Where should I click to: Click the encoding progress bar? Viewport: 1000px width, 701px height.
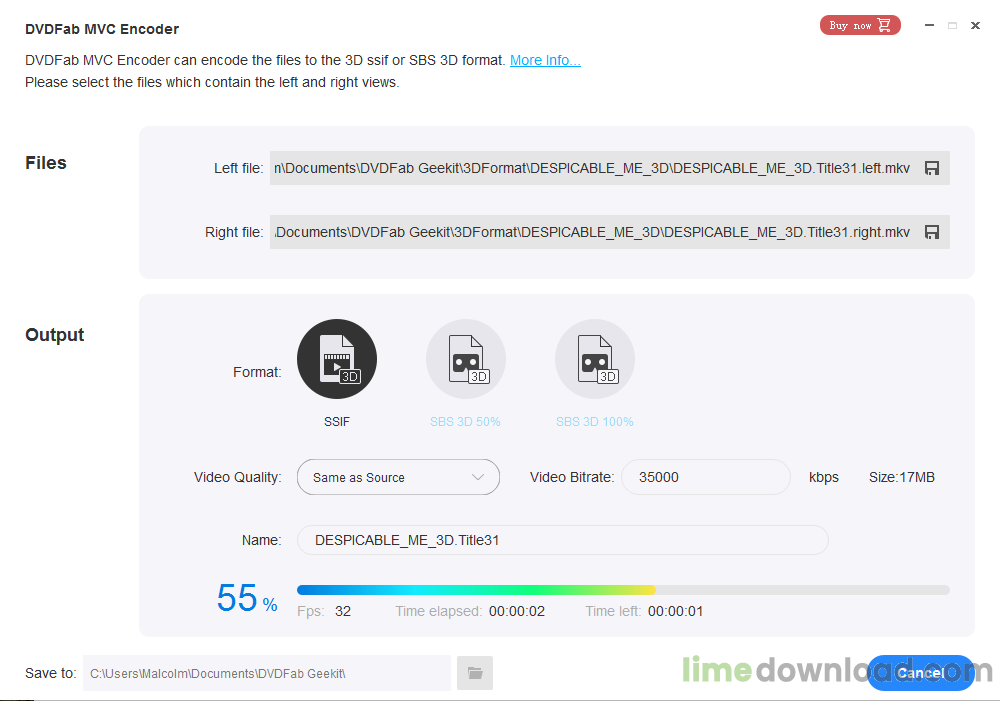(x=623, y=590)
